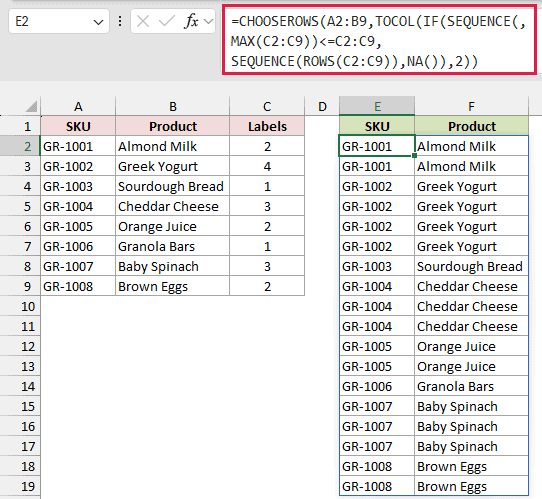Click the Cancel (X) formula icon
Image resolution: width=542 pixels, height=499 pixels.
pos(143,21)
